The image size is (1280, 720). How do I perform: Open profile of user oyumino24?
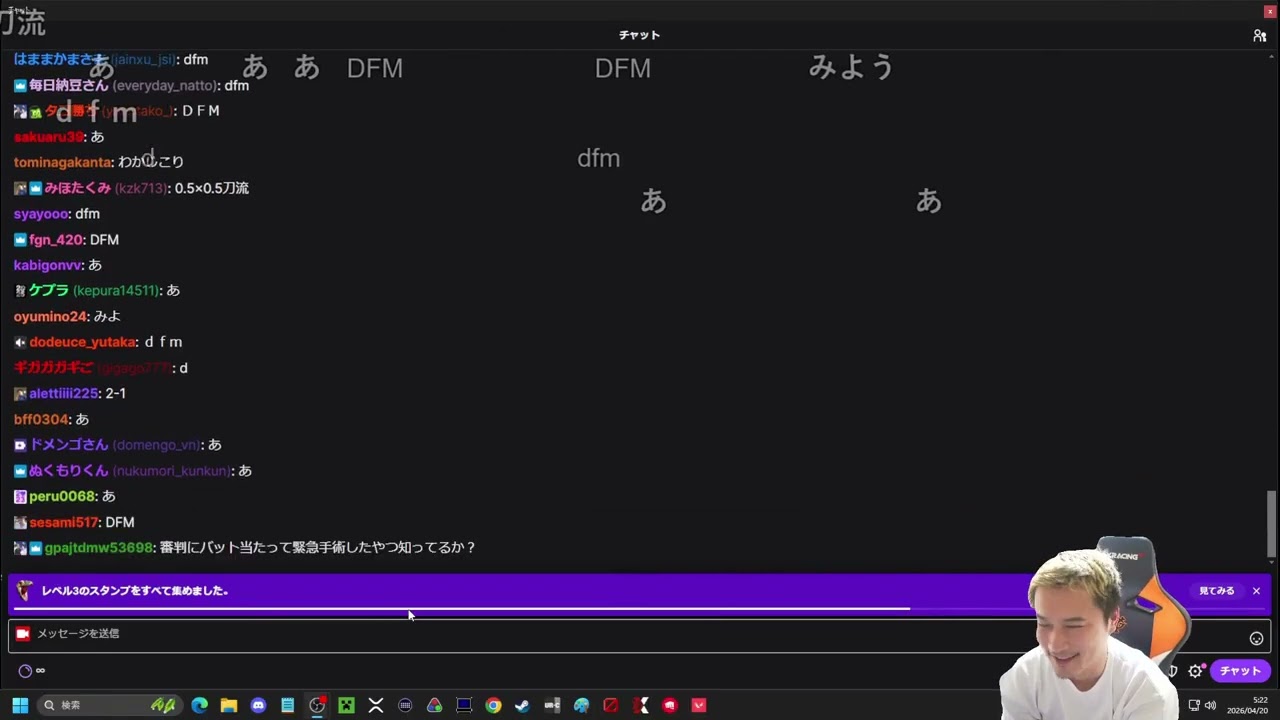[x=51, y=316]
